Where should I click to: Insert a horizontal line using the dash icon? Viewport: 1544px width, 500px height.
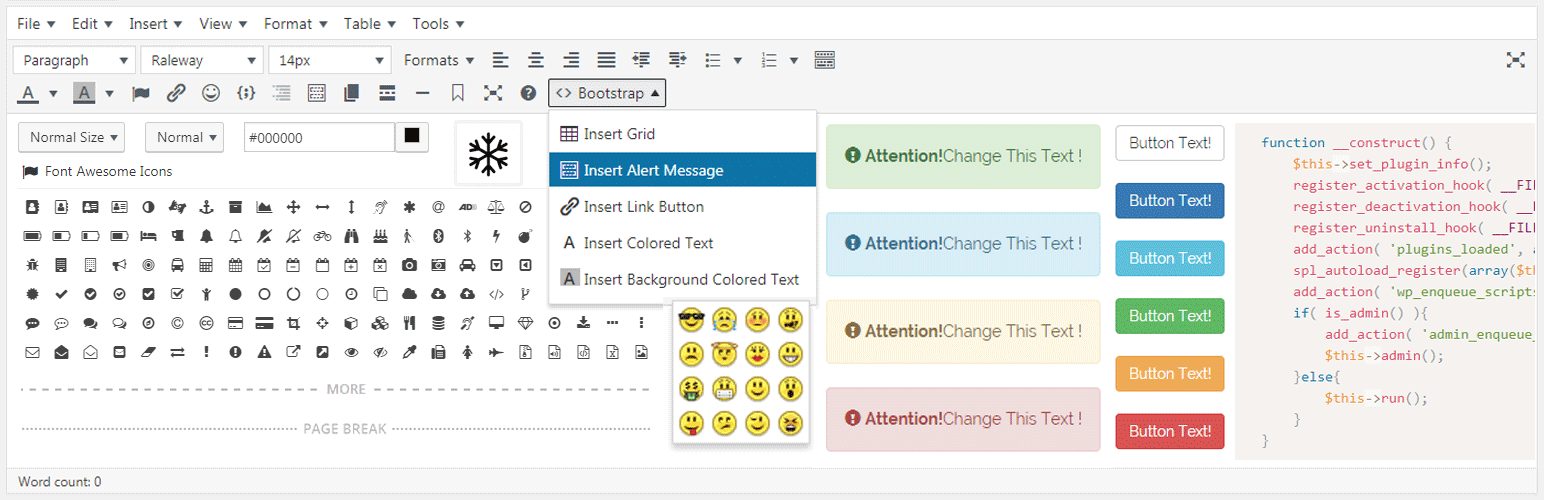point(422,93)
